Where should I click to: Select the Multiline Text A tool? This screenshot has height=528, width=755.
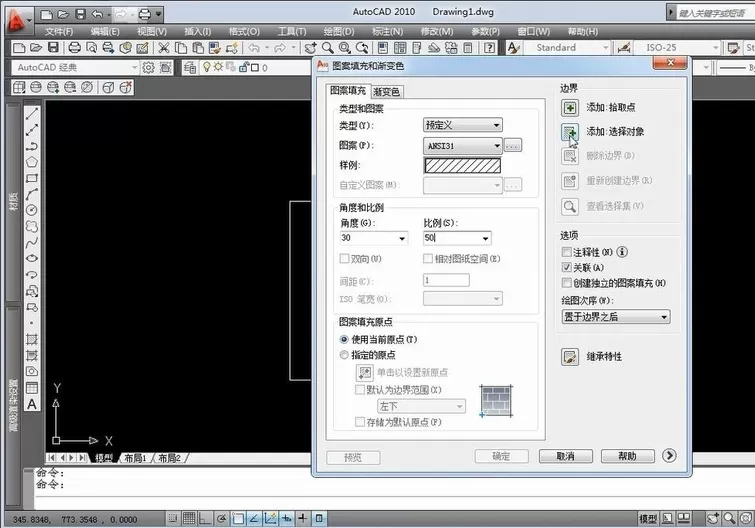pos(32,404)
